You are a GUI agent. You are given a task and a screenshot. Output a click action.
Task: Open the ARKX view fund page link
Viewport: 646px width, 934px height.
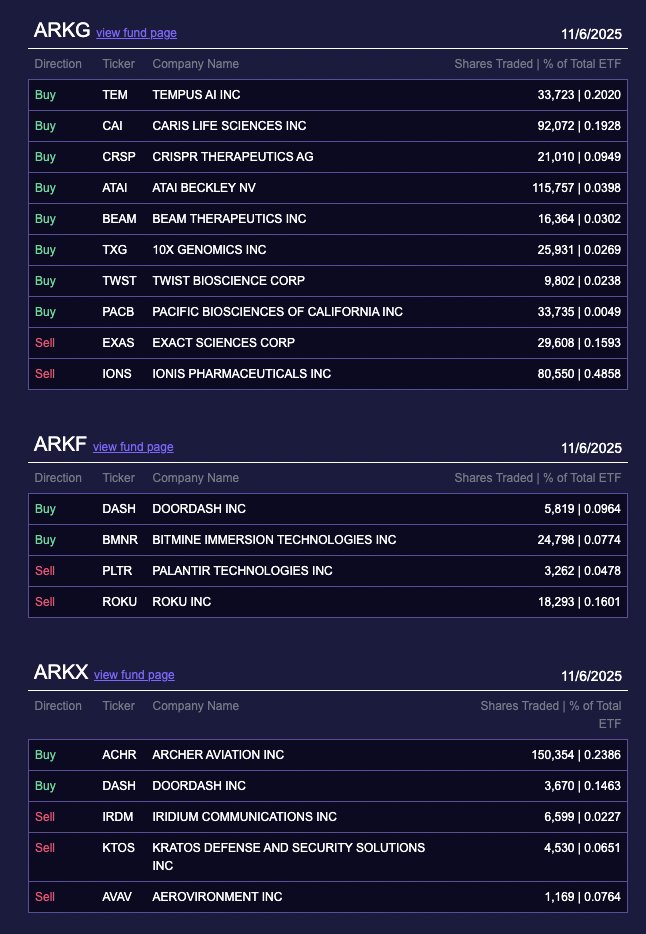134,675
